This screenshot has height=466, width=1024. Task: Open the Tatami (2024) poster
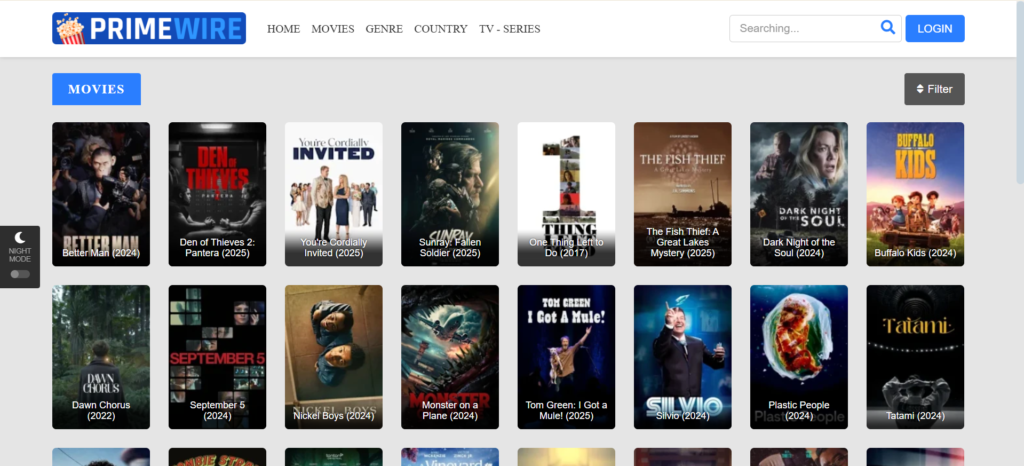[x=915, y=357]
